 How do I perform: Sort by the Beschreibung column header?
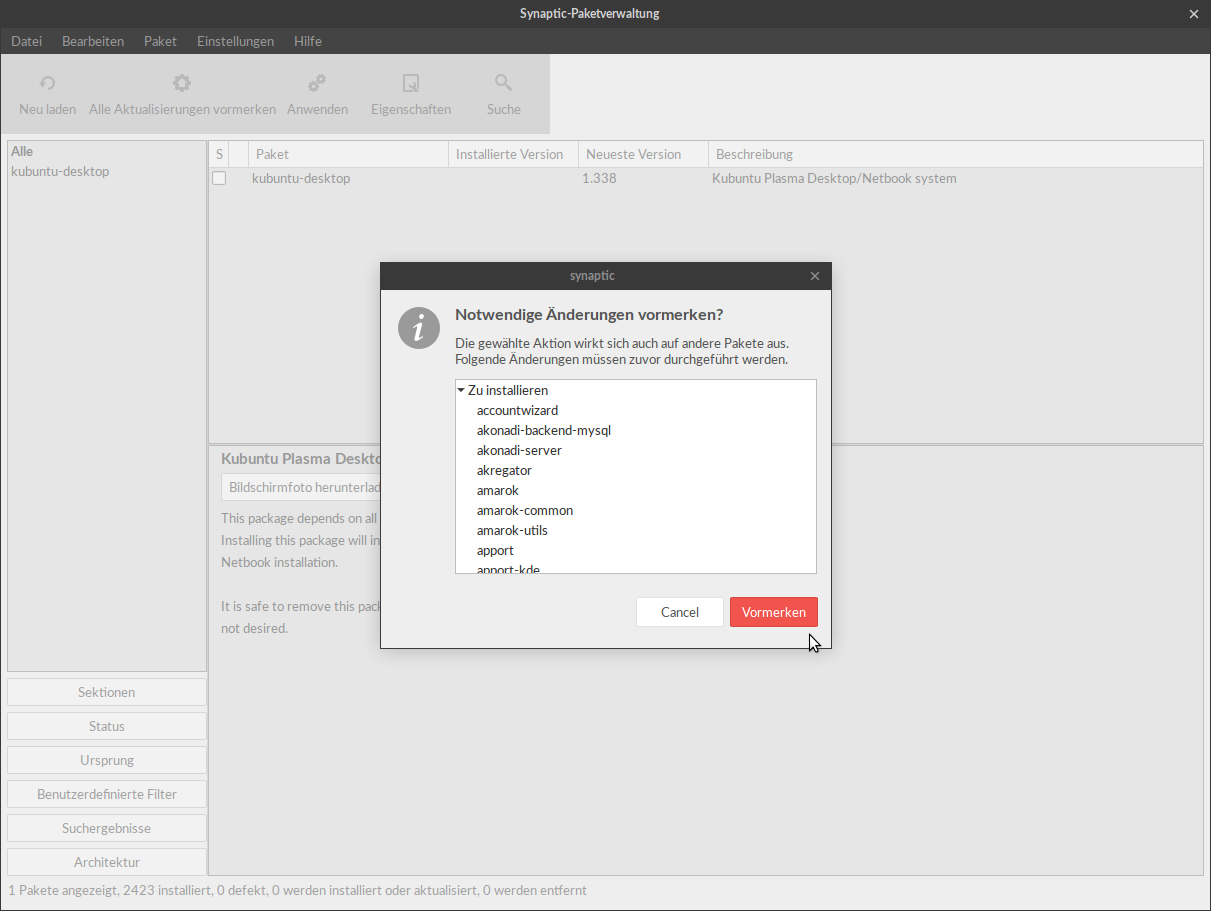955,154
